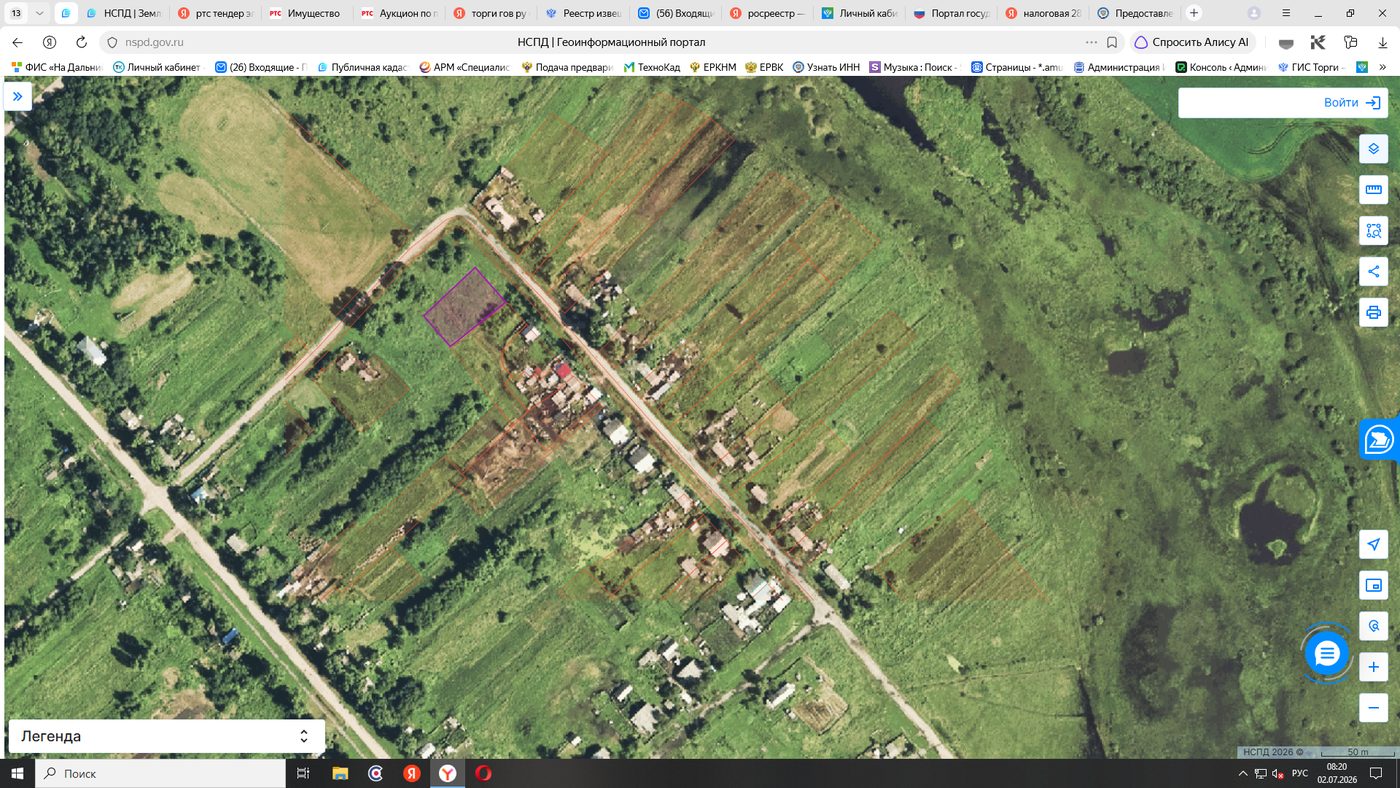
Task: Open the Windows Start menu
Action: (17, 773)
